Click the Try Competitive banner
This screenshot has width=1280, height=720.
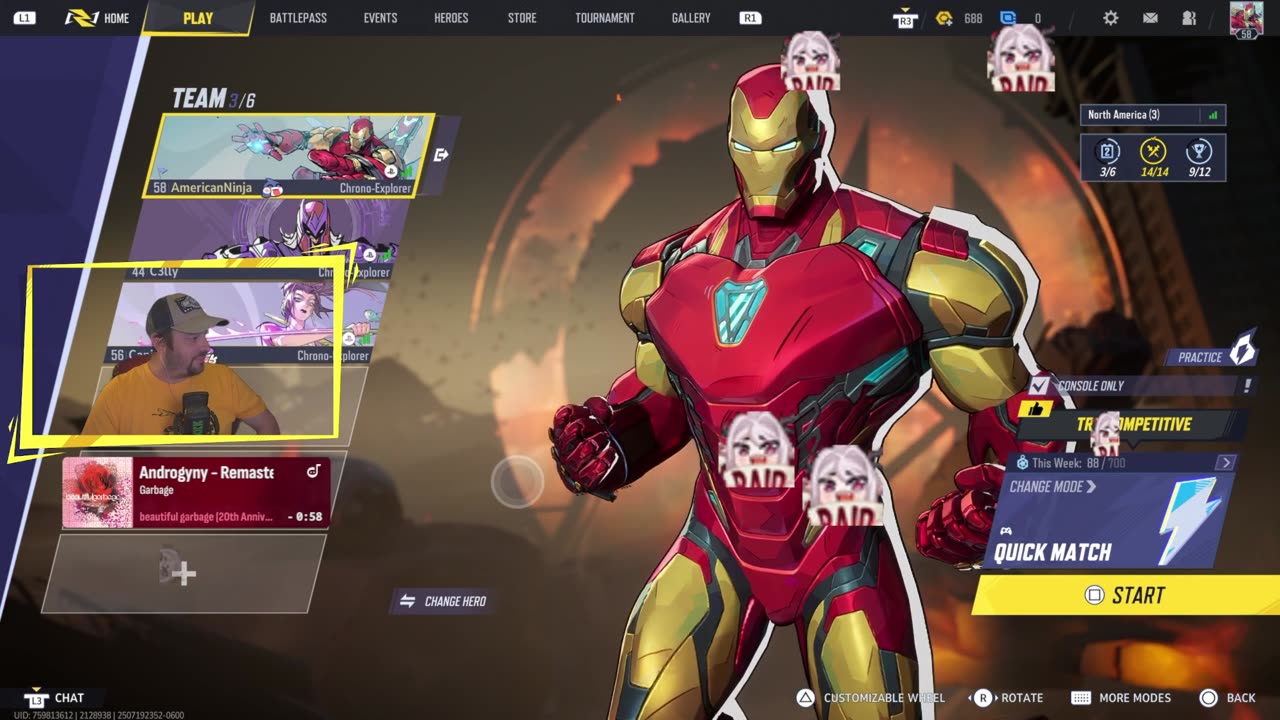click(1131, 425)
